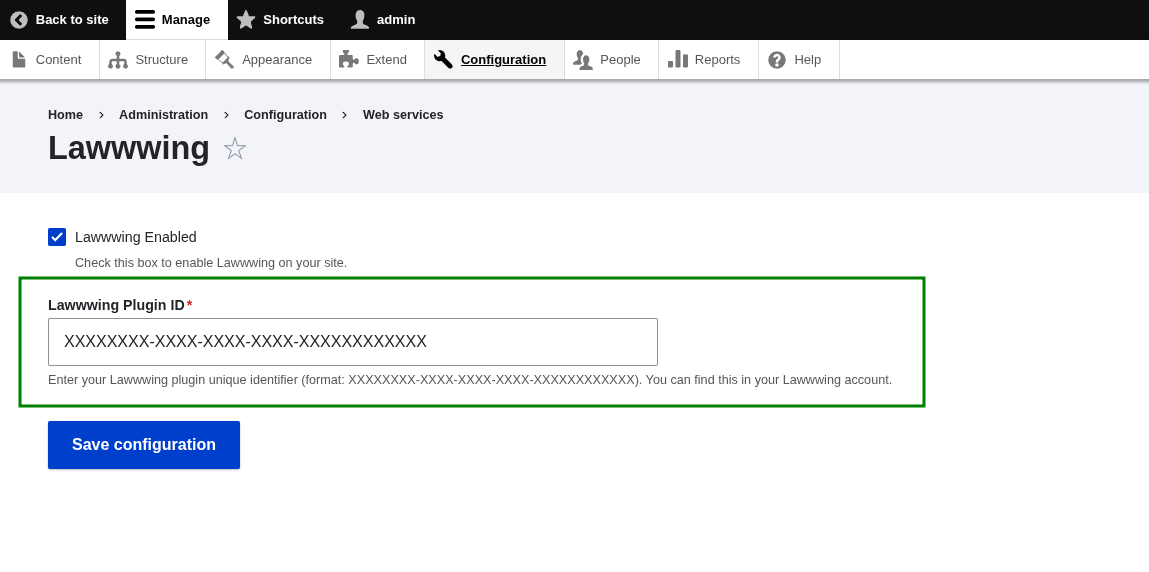Click 'Enter your Lawwwing plugin unique identifier' help text
The width and height of the screenshot is (1149, 572).
tap(470, 380)
